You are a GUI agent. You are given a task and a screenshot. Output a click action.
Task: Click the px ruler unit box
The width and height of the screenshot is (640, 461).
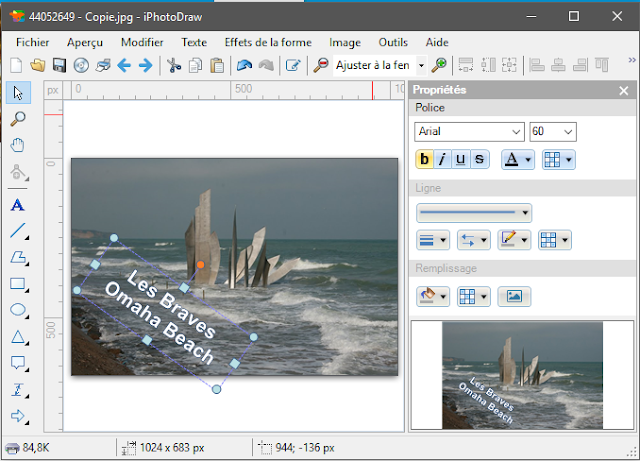point(53,90)
